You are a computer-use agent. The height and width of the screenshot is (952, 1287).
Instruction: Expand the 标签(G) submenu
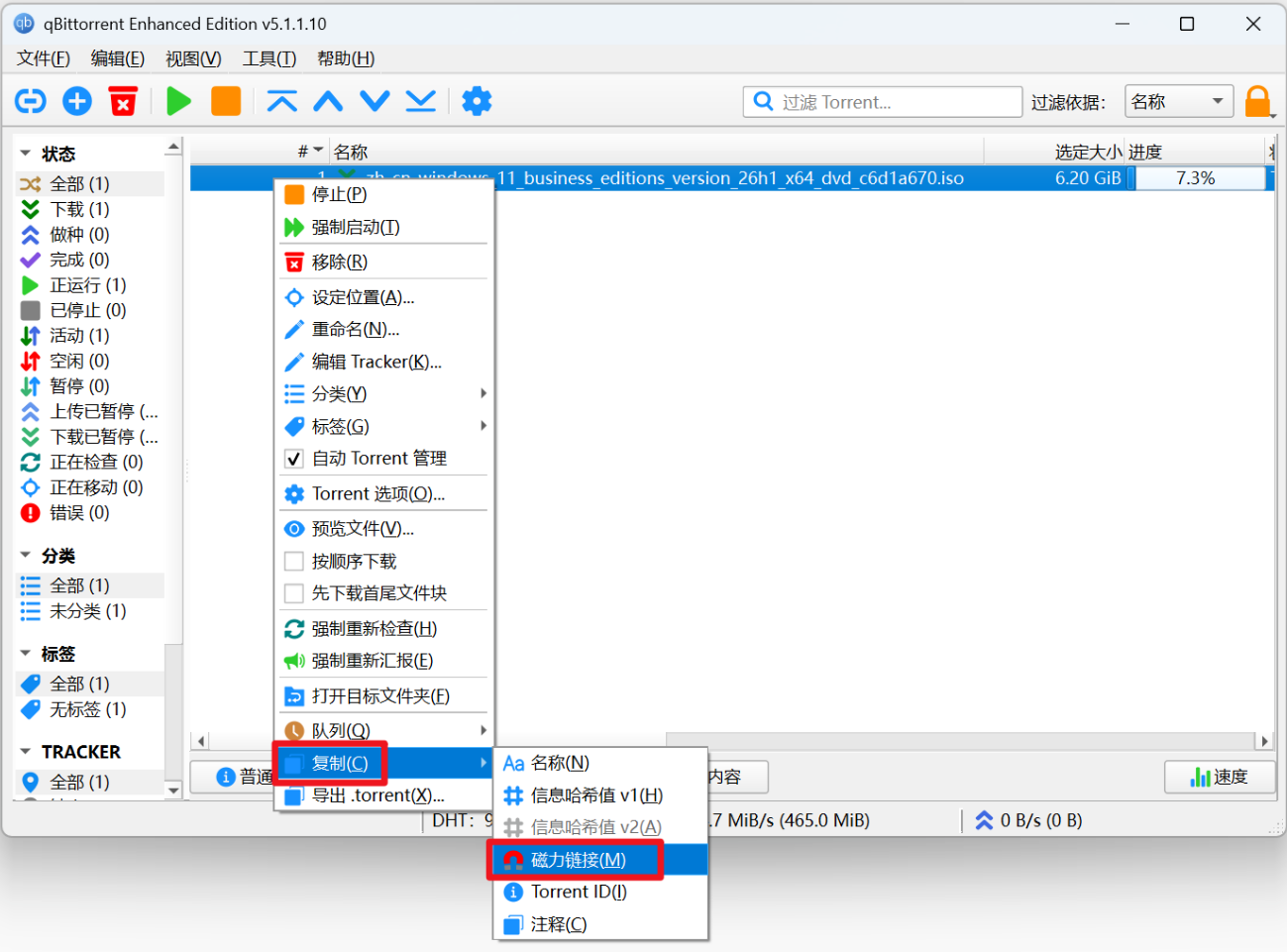[x=384, y=426]
